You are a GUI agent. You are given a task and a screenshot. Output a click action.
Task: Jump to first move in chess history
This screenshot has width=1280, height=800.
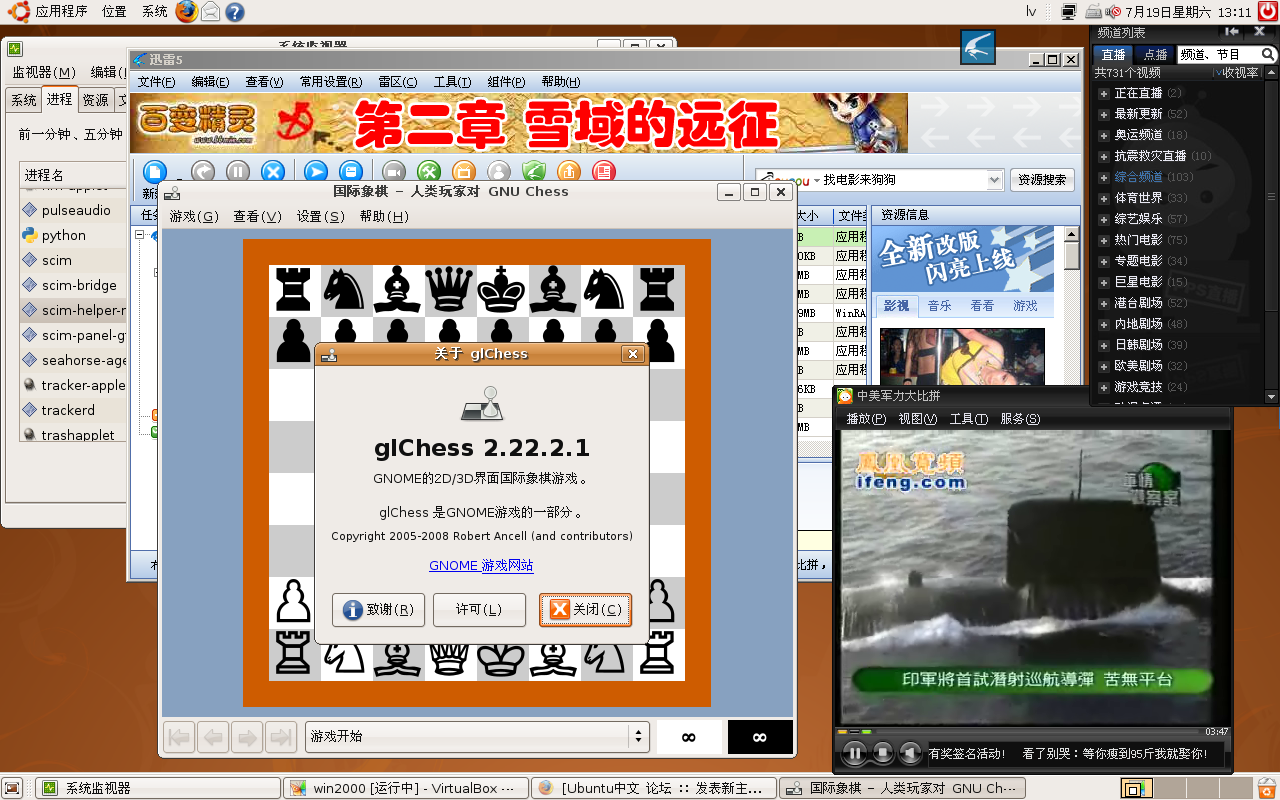tap(180, 738)
